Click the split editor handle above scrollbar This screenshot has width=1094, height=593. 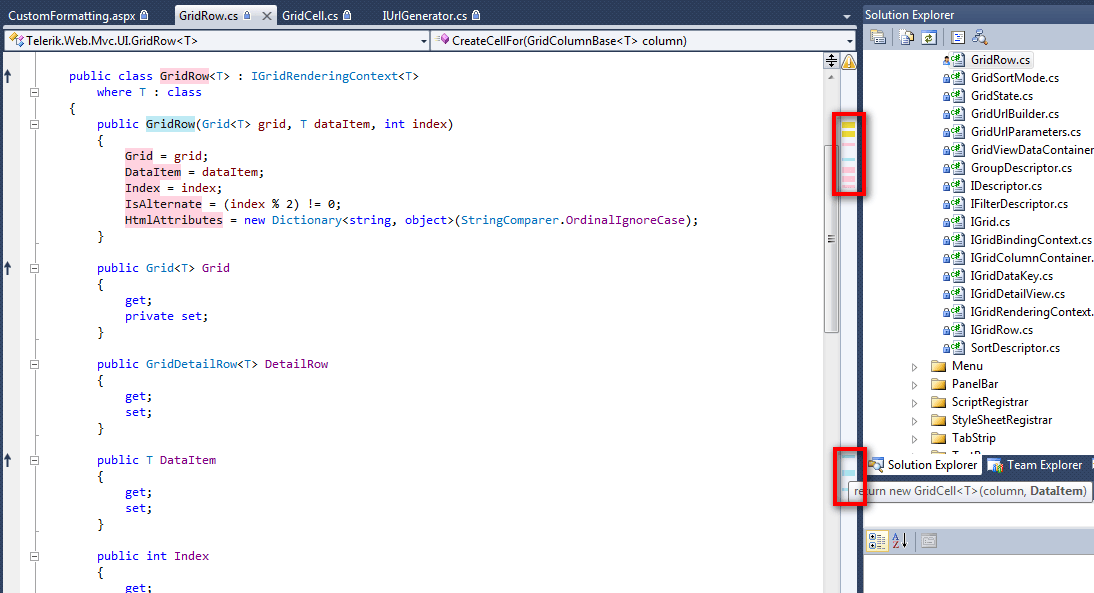point(831,61)
